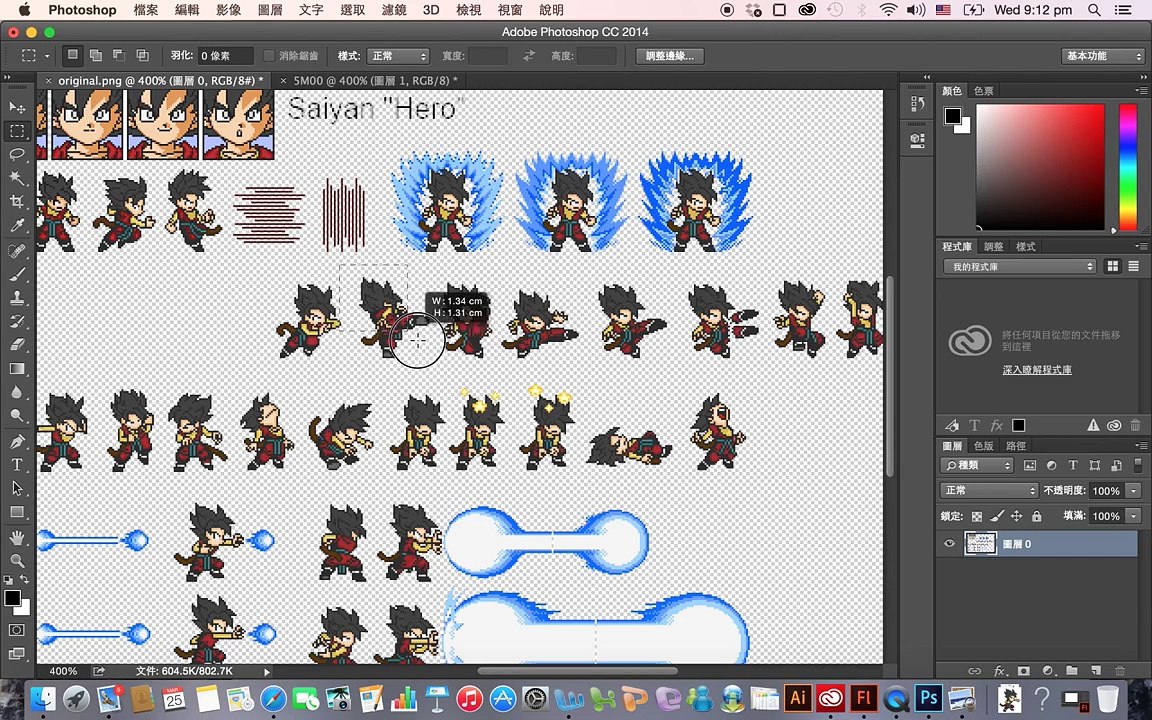The height and width of the screenshot is (720, 1152).
Task: Choose the Eyedropper tool
Action: click(x=17, y=226)
